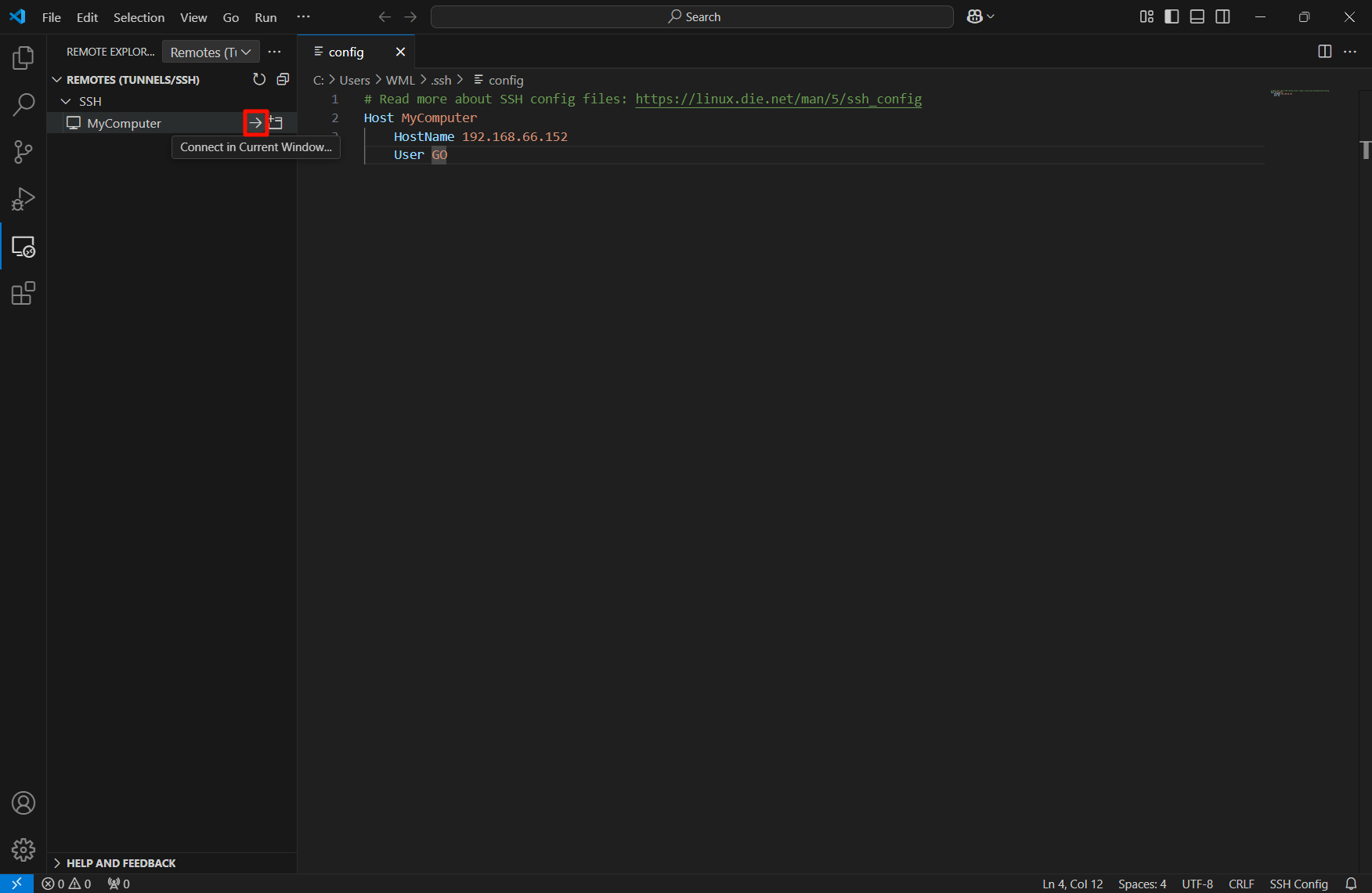Collapse the SSH tree node
The width and height of the screenshot is (1372, 893).
coord(66,102)
